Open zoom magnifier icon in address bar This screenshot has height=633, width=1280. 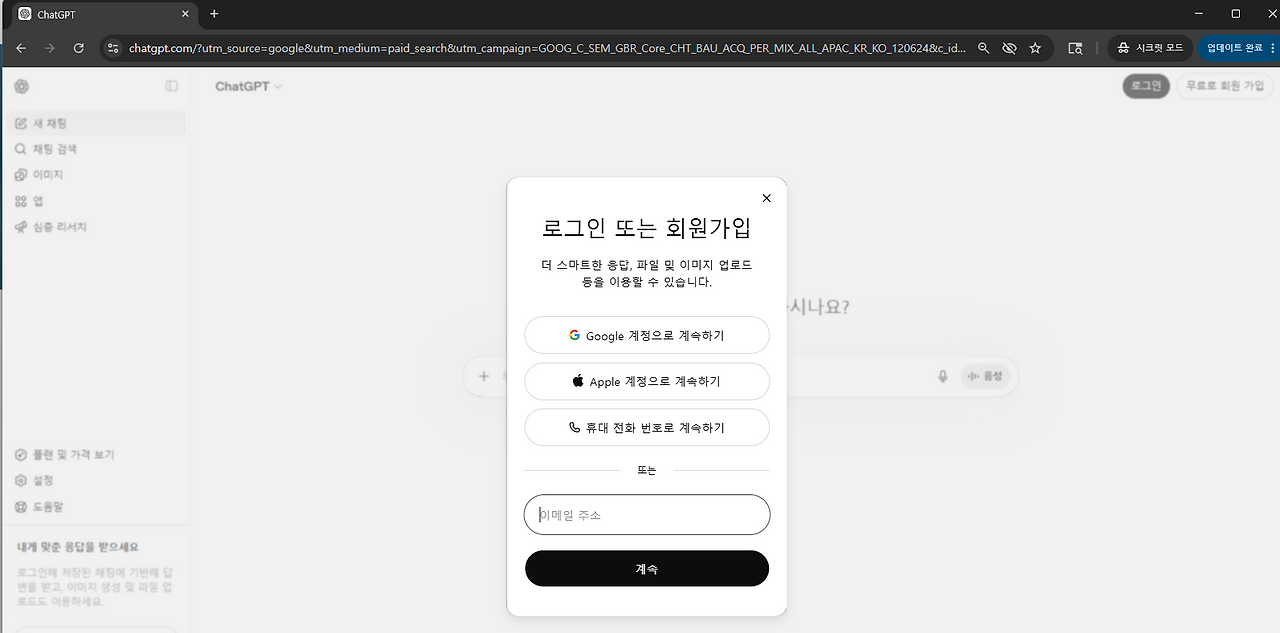pyautogui.click(x=984, y=47)
